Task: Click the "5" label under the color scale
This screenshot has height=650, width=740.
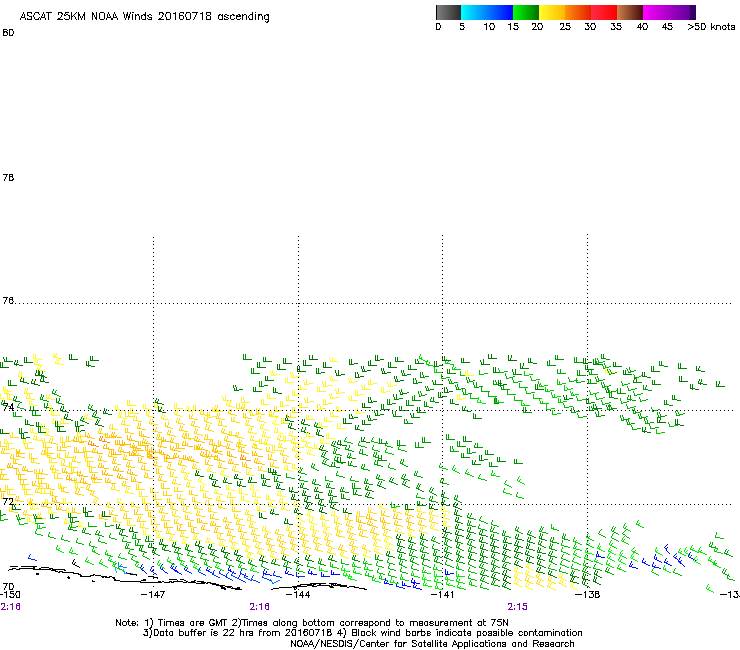Action: pyautogui.click(x=462, y=27)
